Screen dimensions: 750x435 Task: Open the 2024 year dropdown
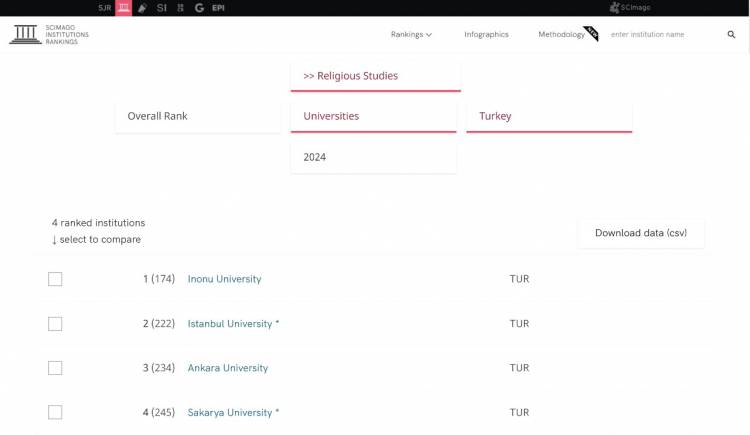tap(374, 157)
